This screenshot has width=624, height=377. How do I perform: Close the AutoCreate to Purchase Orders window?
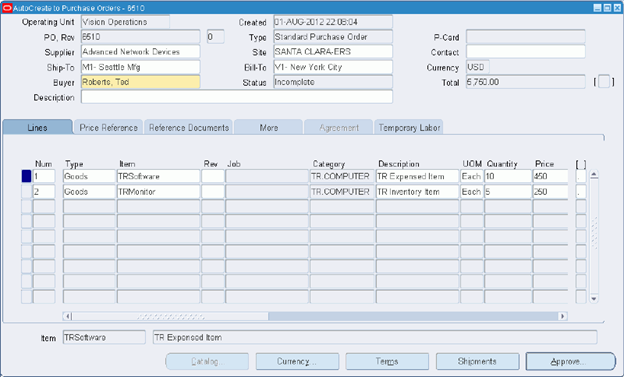click(x=617, y=8)
